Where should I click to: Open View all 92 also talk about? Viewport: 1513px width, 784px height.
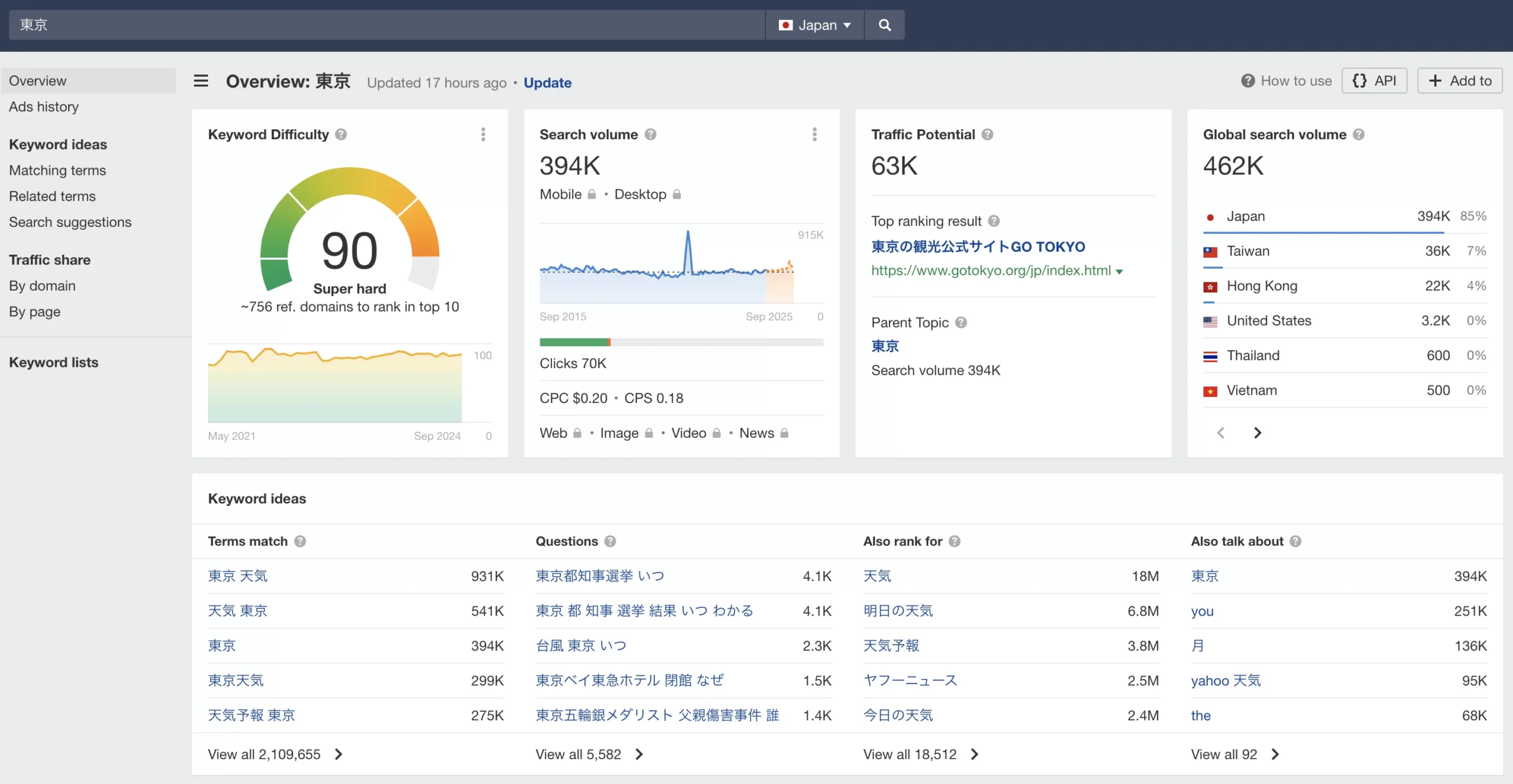pyautogui.click(x=1235, y=754)
